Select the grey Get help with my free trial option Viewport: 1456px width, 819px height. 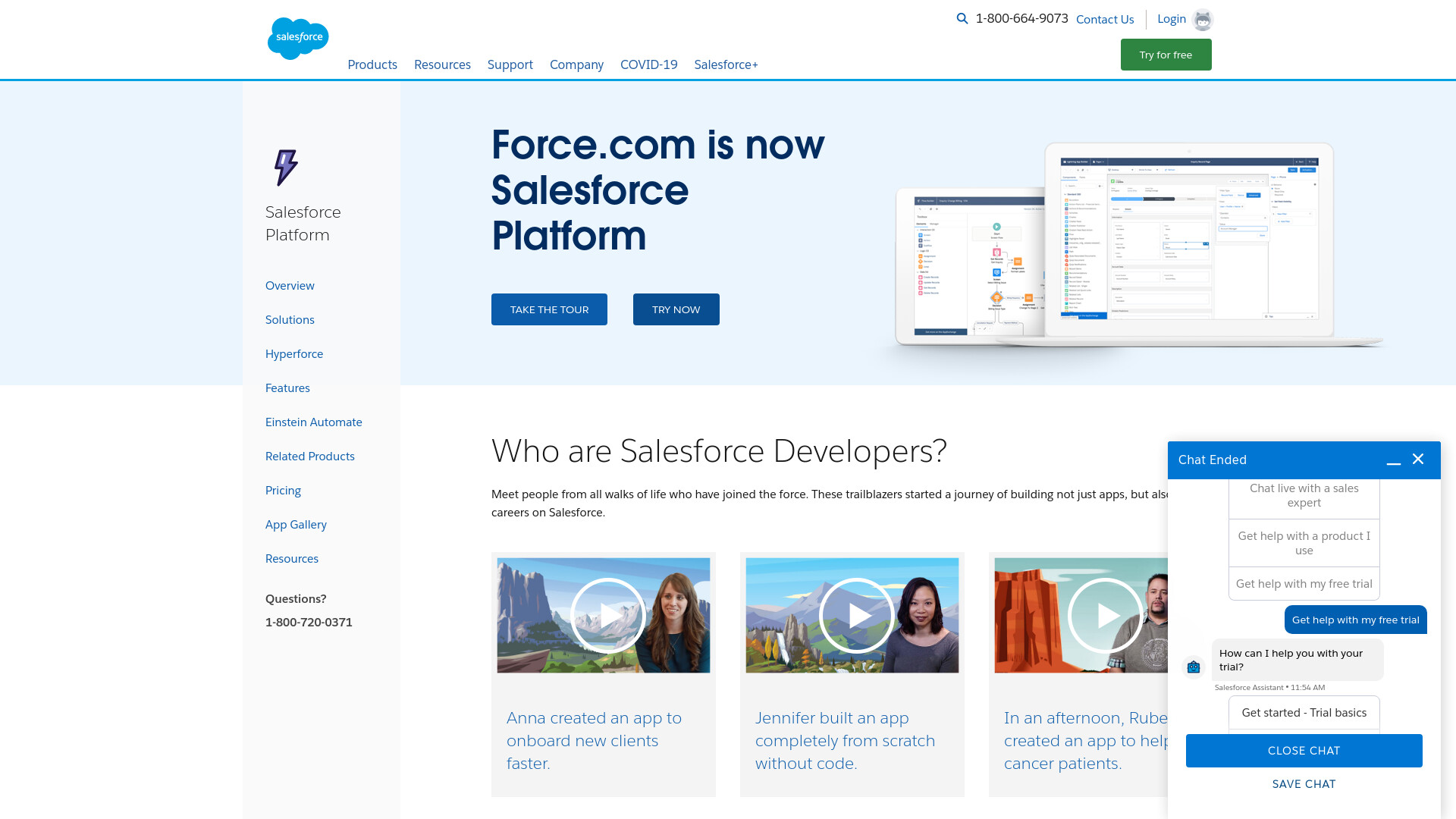tap(1304, 584)
